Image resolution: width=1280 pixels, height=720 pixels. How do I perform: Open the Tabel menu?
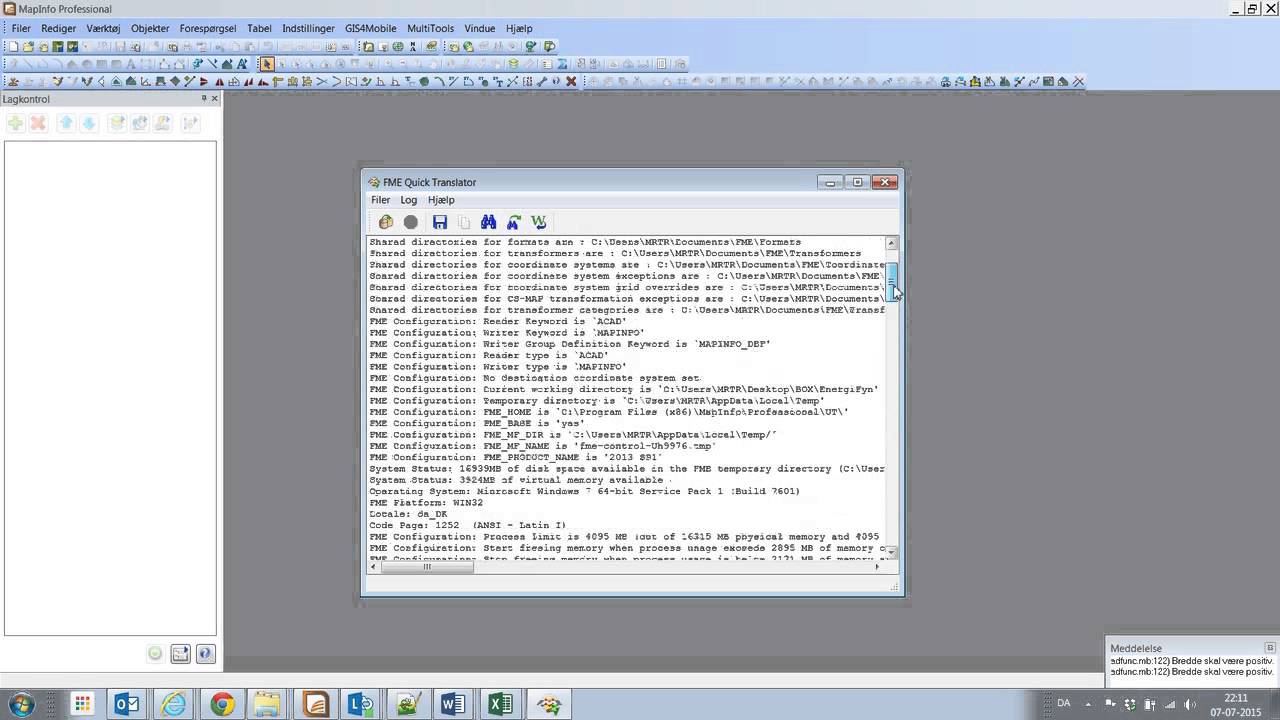[259, 28]
